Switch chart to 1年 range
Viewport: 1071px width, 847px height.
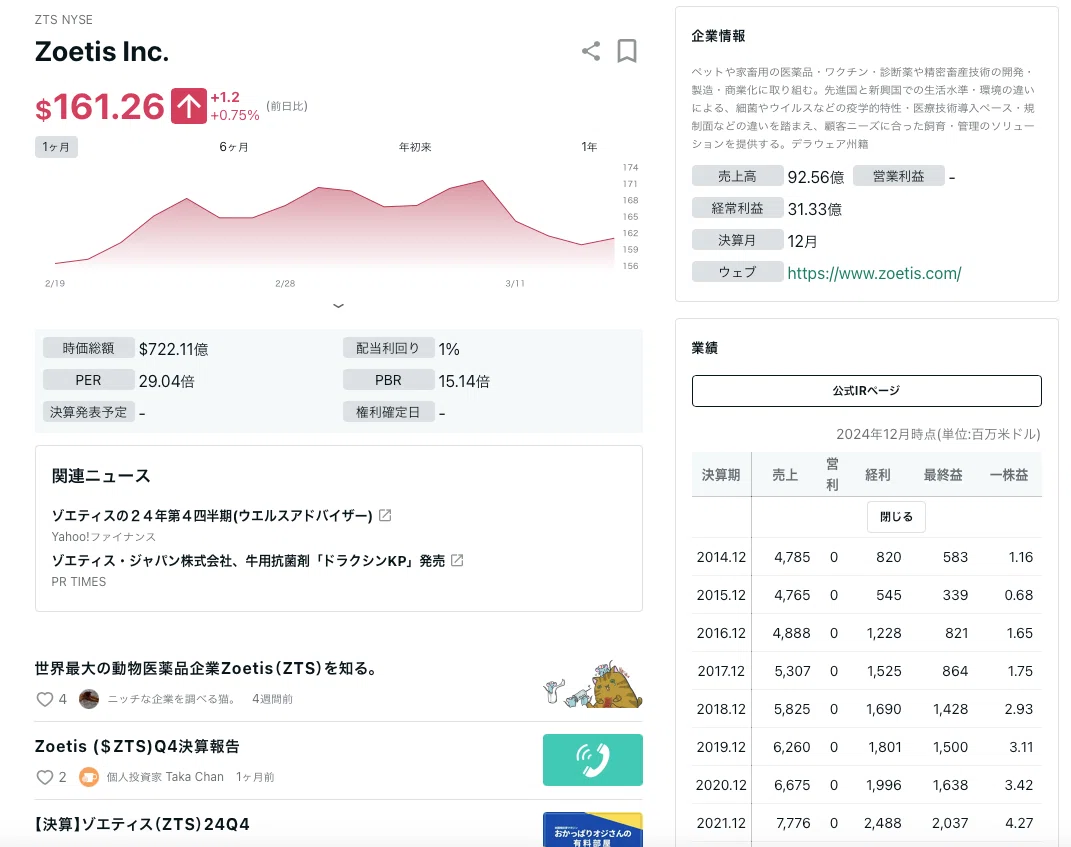coord(589,147)
